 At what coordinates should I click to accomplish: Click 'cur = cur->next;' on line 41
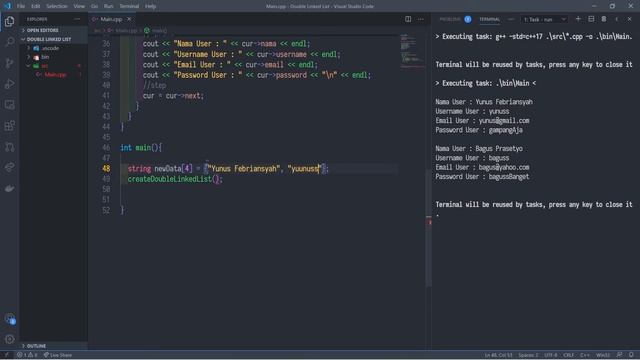coord(173,96)
